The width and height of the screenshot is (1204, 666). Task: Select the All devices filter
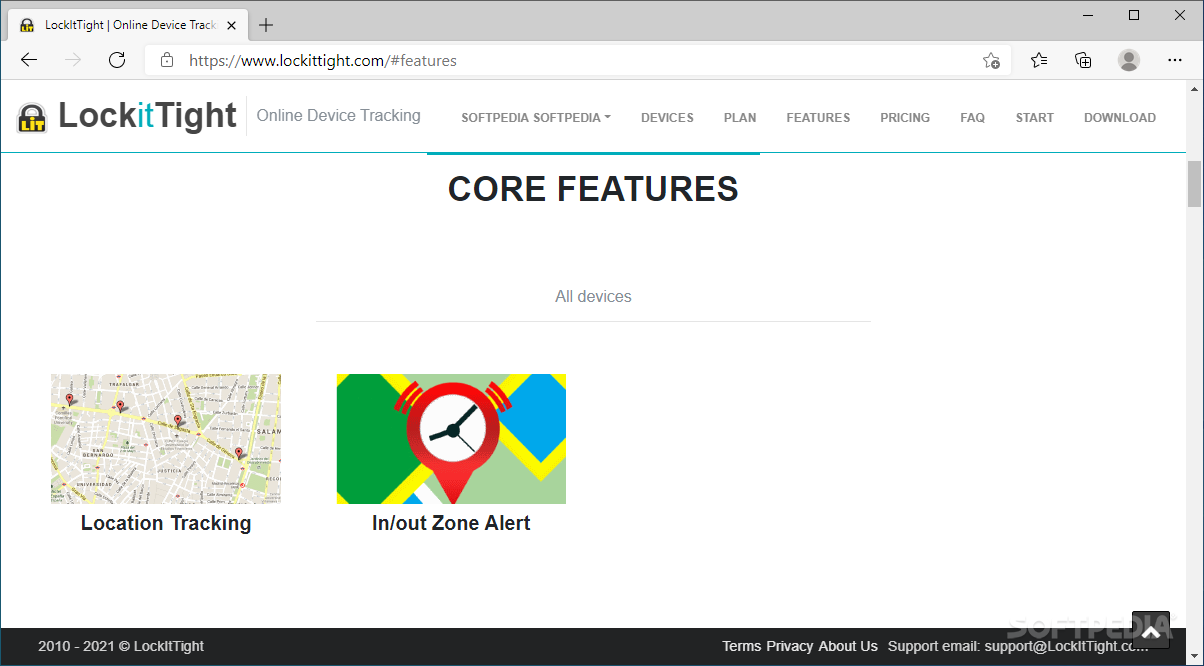pyautogui.click(x=593, y=297)
